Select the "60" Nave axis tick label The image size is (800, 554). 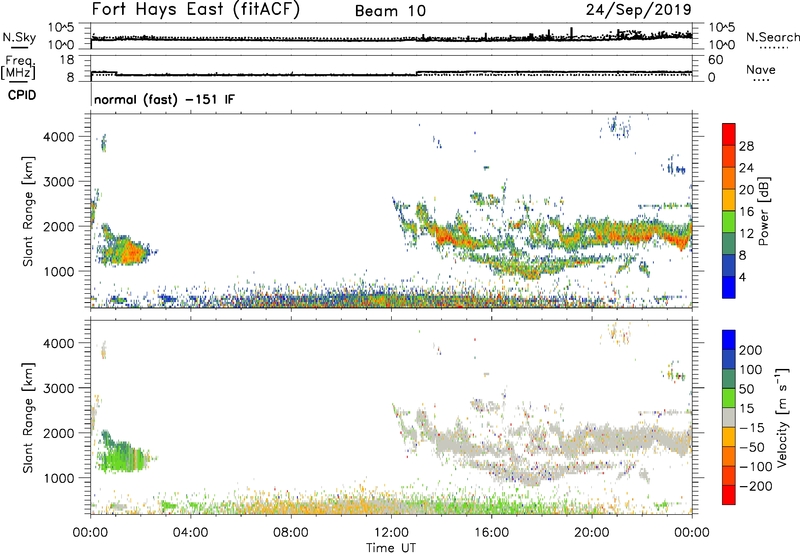click(716, 60)
